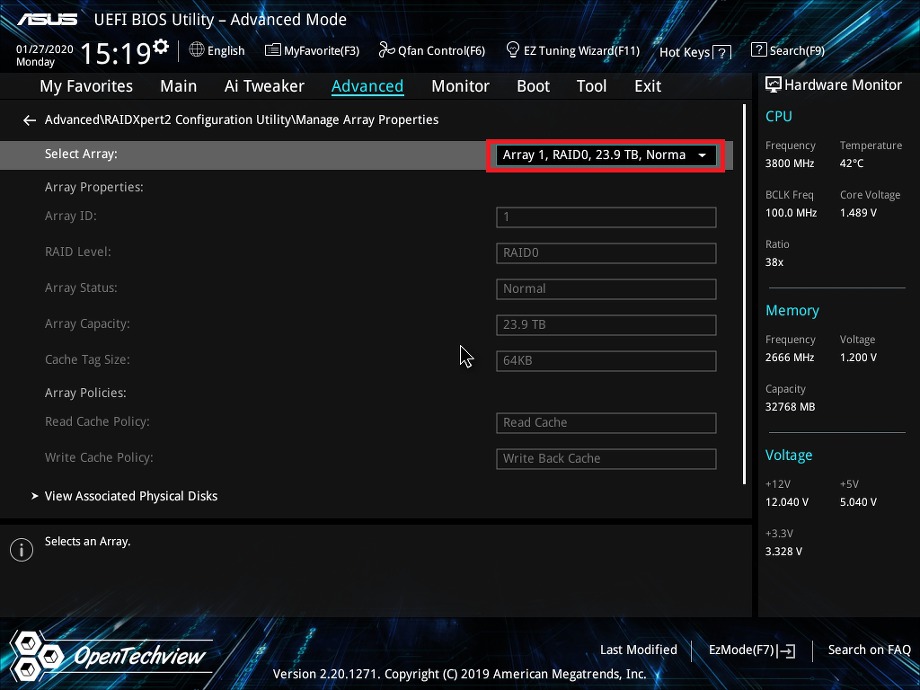Expand View Associated Physical Disks
This screenshot has height=690, width=920.
click(x=131, y=496)
